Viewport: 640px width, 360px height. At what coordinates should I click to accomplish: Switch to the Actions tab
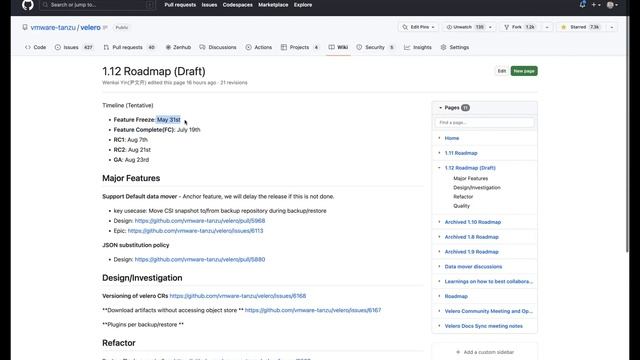(x=259, y=47)
